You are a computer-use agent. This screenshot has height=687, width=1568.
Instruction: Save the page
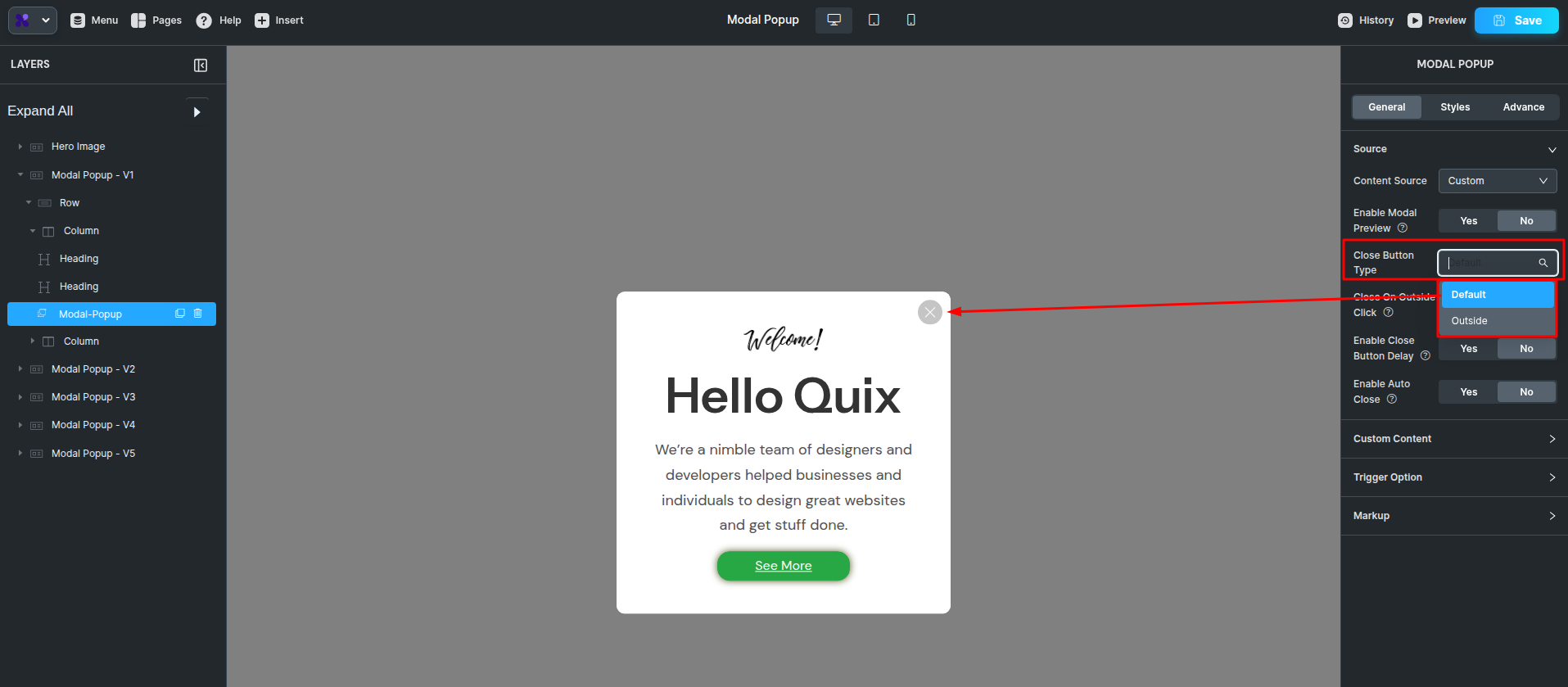(1516, 20)
